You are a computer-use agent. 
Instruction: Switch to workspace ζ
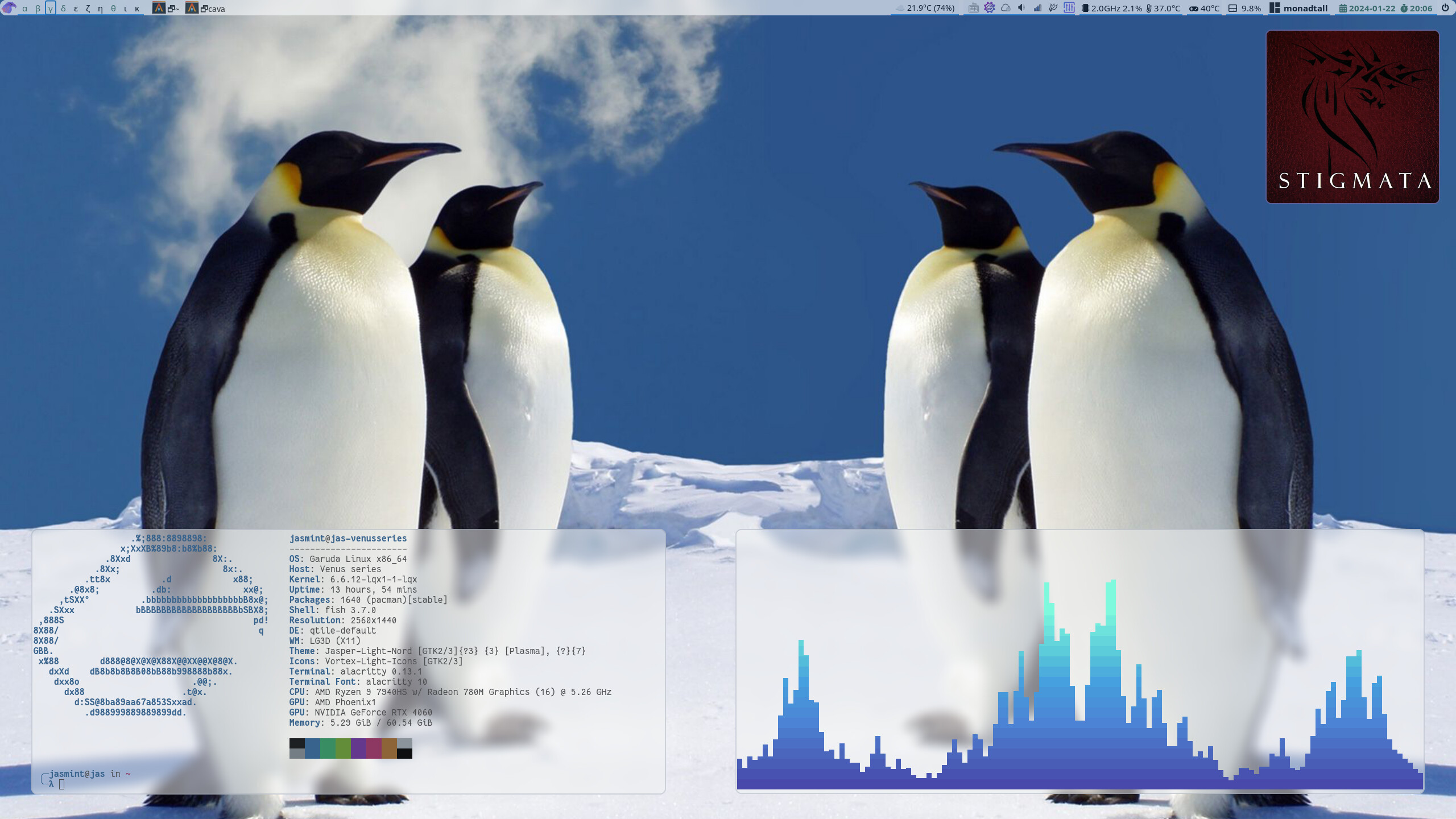88,9
